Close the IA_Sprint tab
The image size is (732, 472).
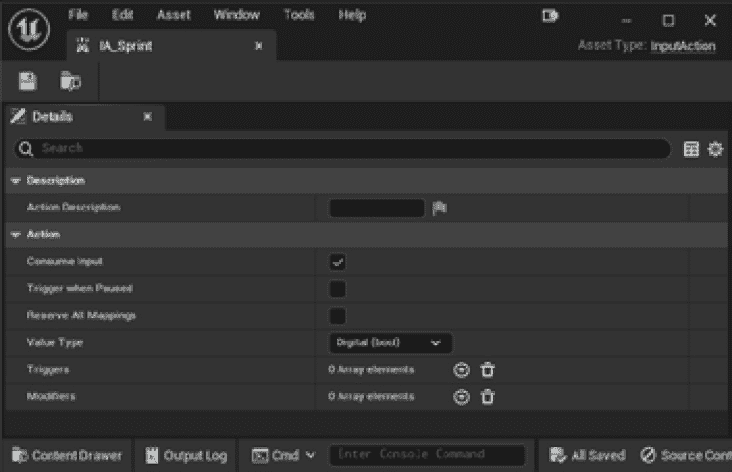click(258, 46)
